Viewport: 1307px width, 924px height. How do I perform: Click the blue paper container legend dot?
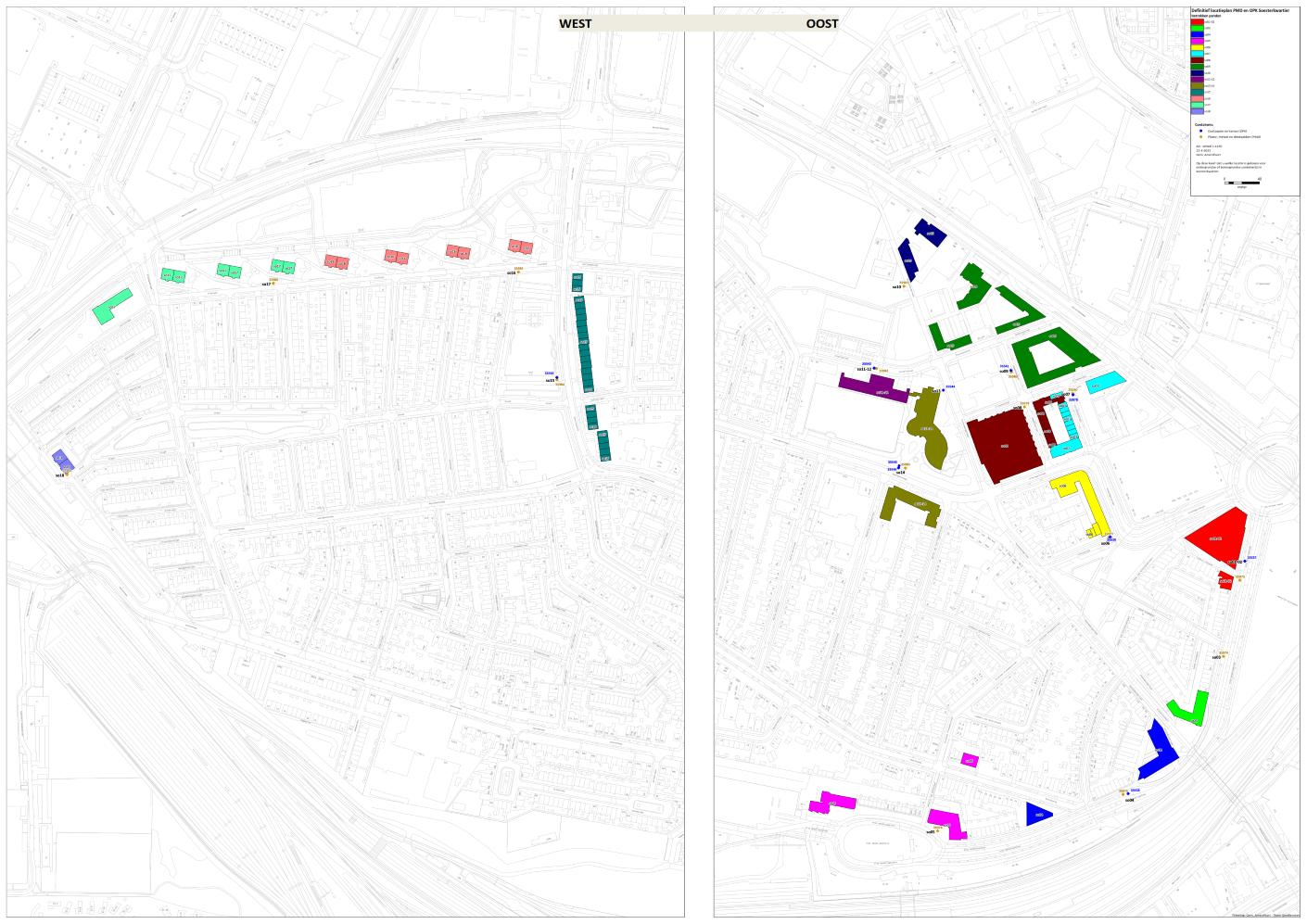[x=1200, y=132]
